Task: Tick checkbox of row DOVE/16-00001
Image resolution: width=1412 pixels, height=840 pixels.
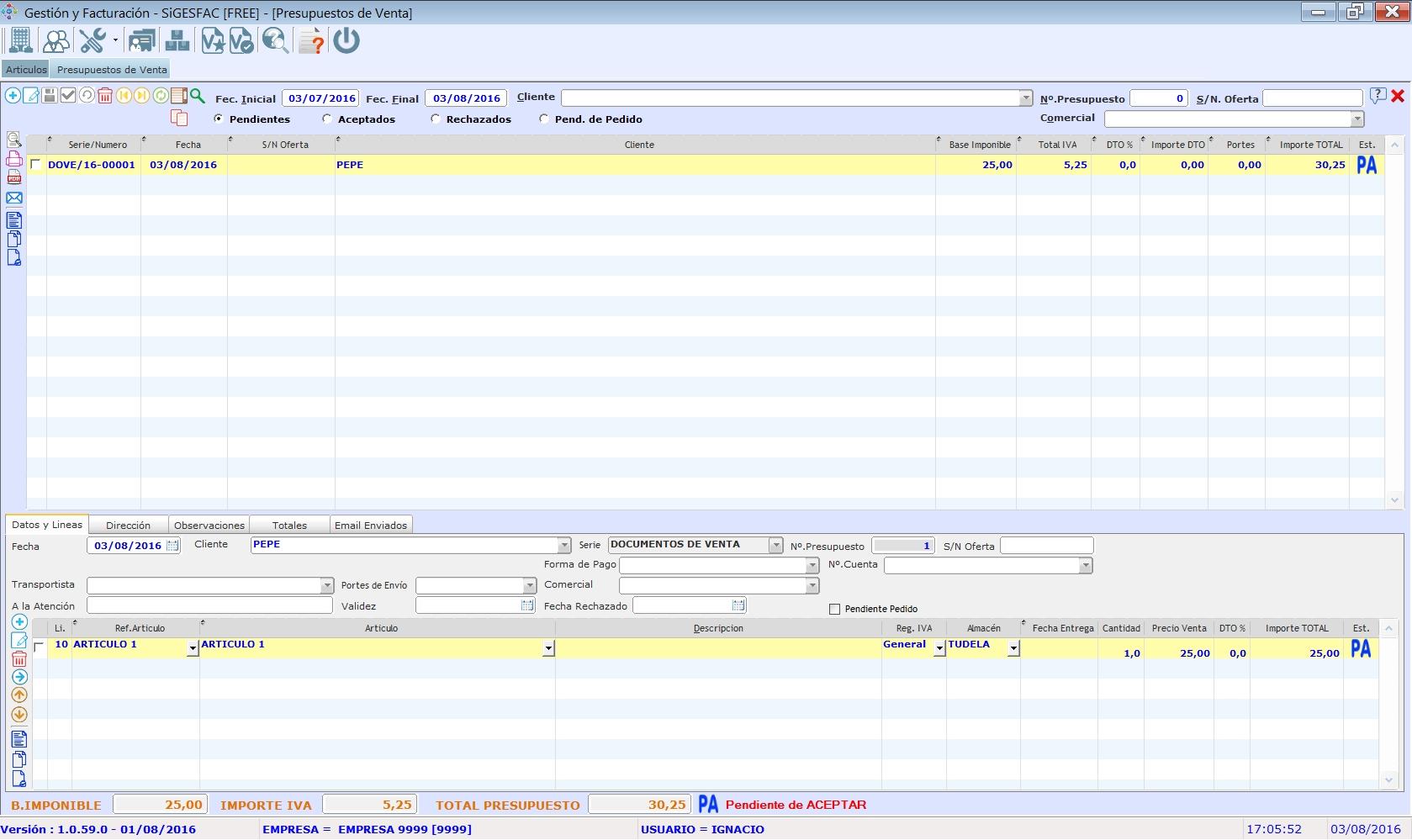Action: [x=35, y=165]
